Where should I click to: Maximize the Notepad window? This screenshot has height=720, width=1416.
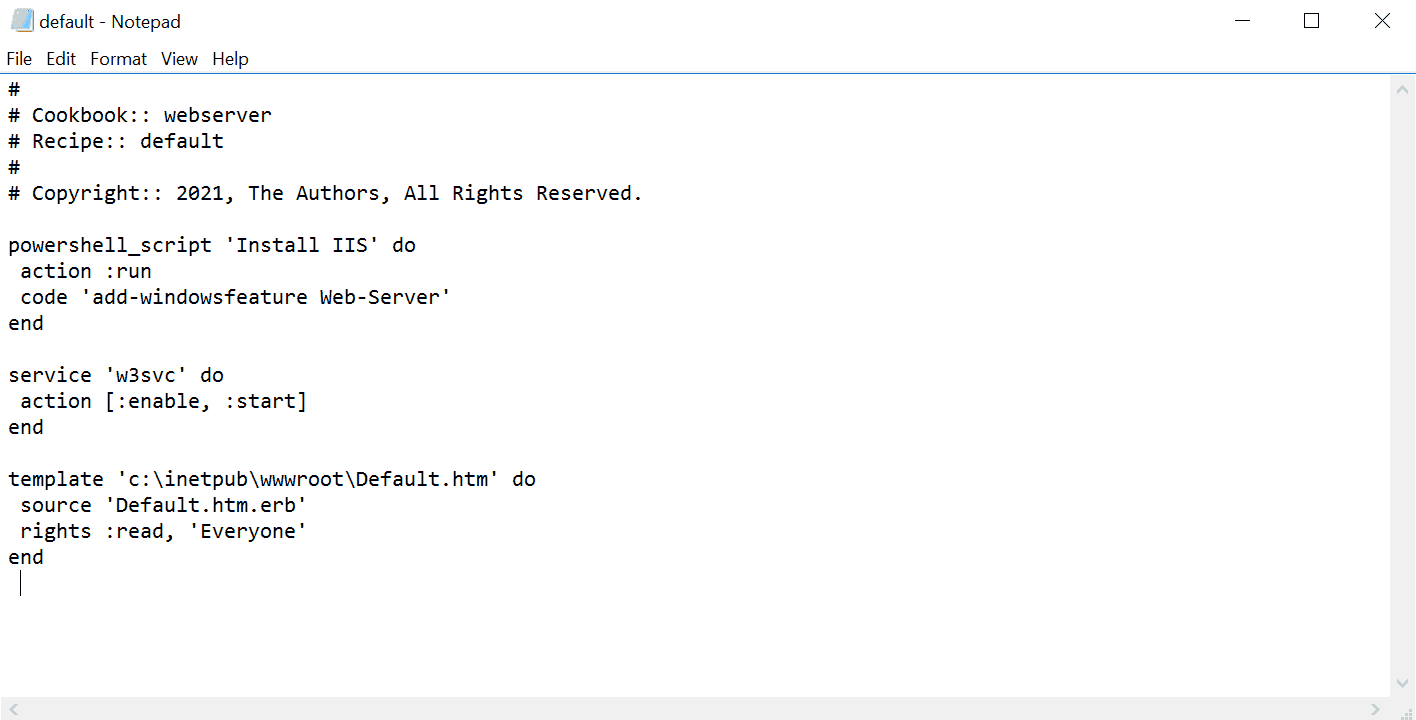1312,21
